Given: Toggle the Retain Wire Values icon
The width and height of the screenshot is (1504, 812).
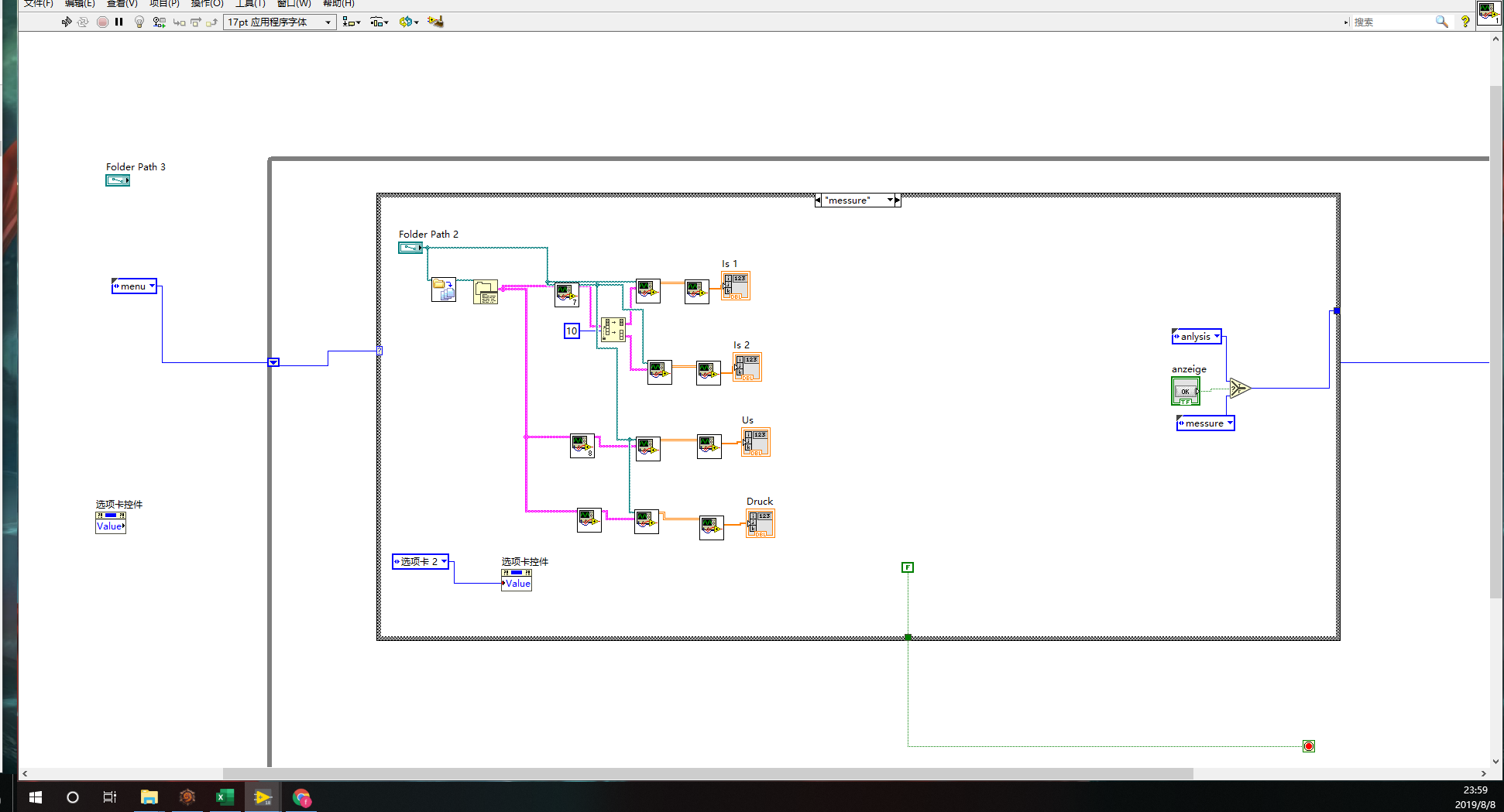Looking at the screenshot, I should [x=159, y=22].
